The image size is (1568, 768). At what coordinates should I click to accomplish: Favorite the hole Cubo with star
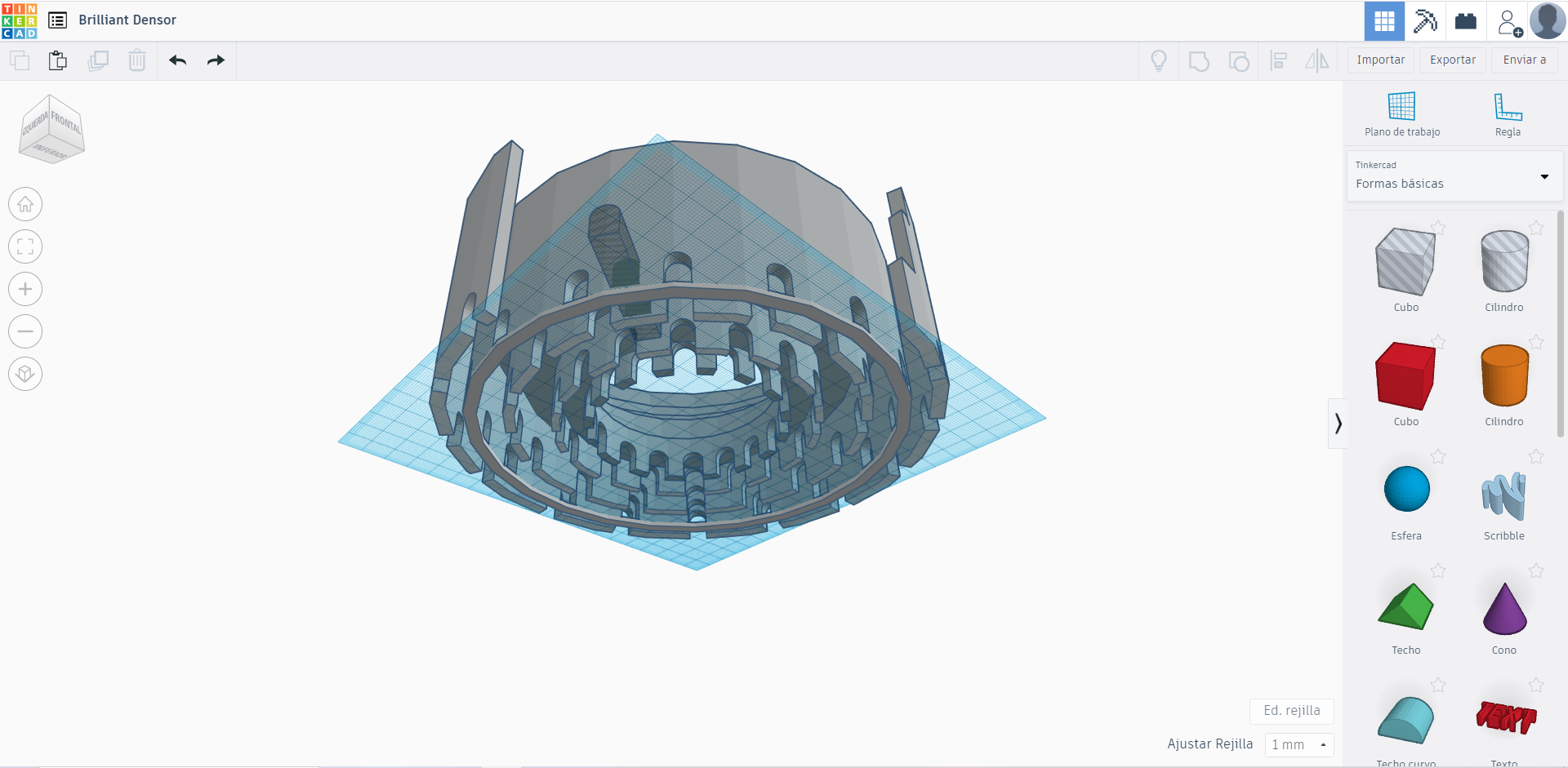point(1438,228)
